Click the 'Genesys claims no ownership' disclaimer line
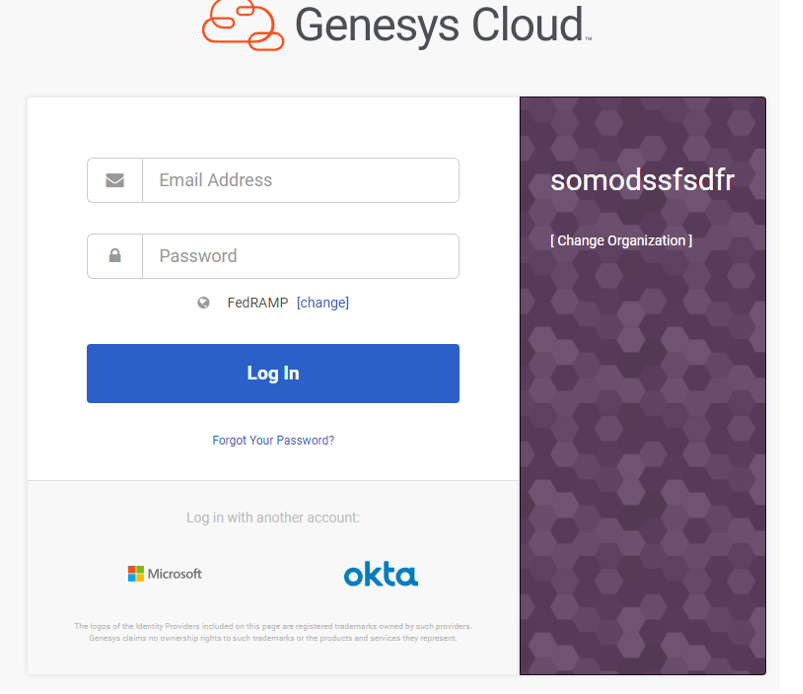The height and width of the screenshot is (694, 803). coord(273,638)
